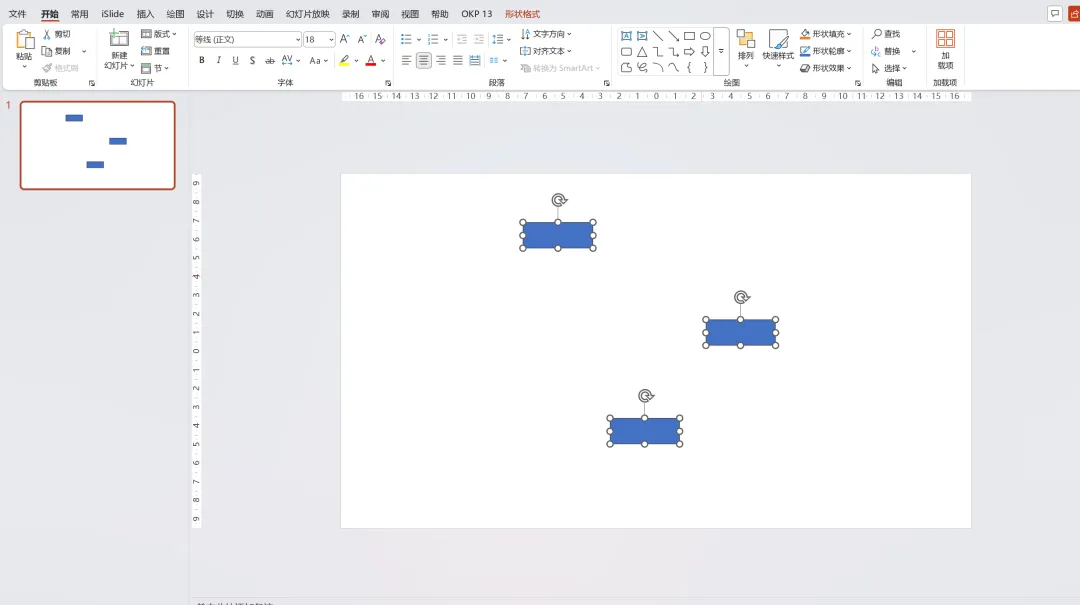Image resolution: width=1080 pixels, height=605 pixels.
Task: Open the Add-ins (加载项) icon
Action: coord(946,39)
